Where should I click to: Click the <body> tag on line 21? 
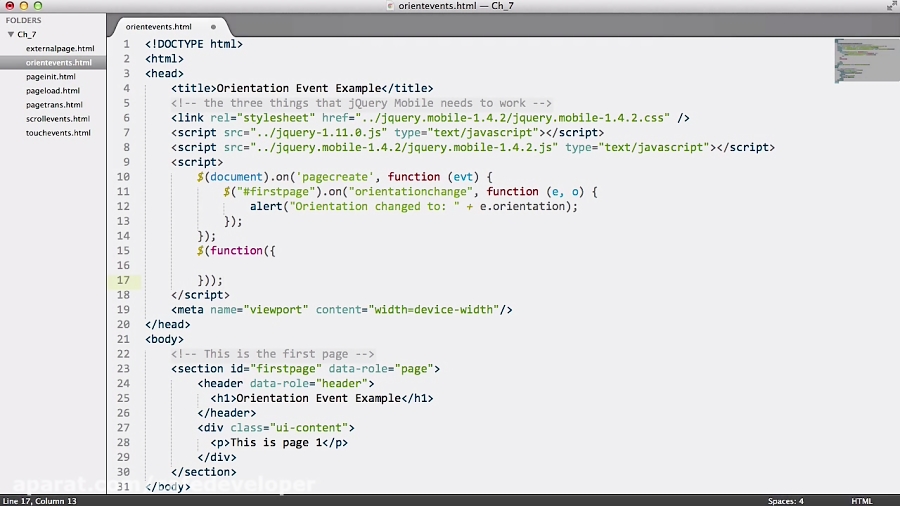[x=164, y=340]
